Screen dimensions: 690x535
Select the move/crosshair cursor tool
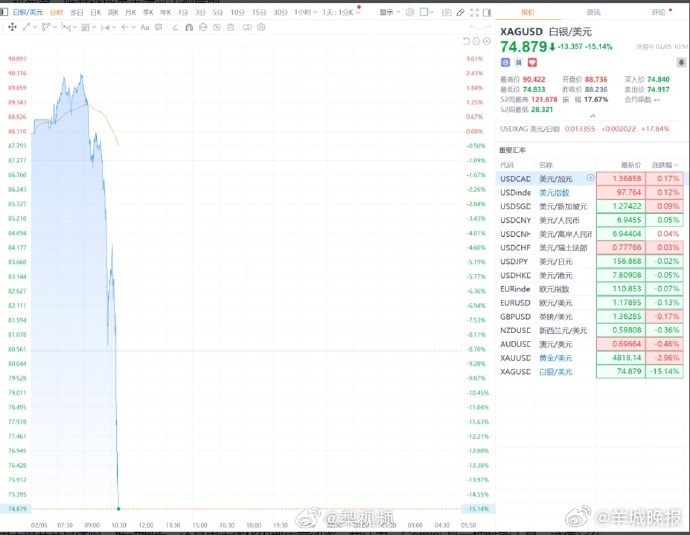[x=12, y=27]
